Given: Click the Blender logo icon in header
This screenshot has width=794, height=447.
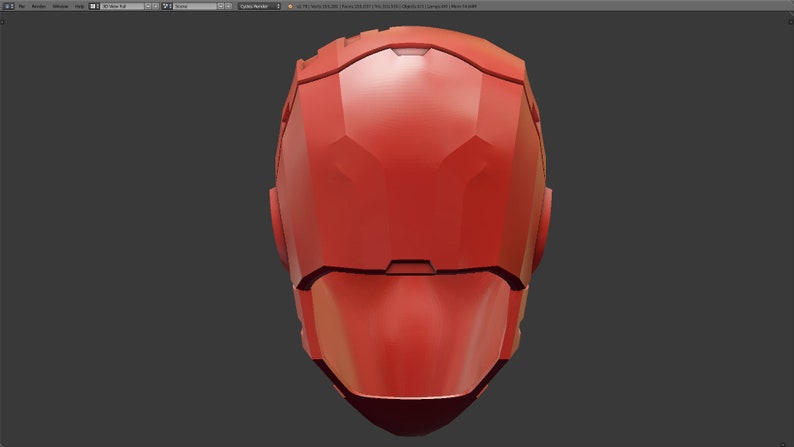Looking at the screenshot, I should 290,6.
